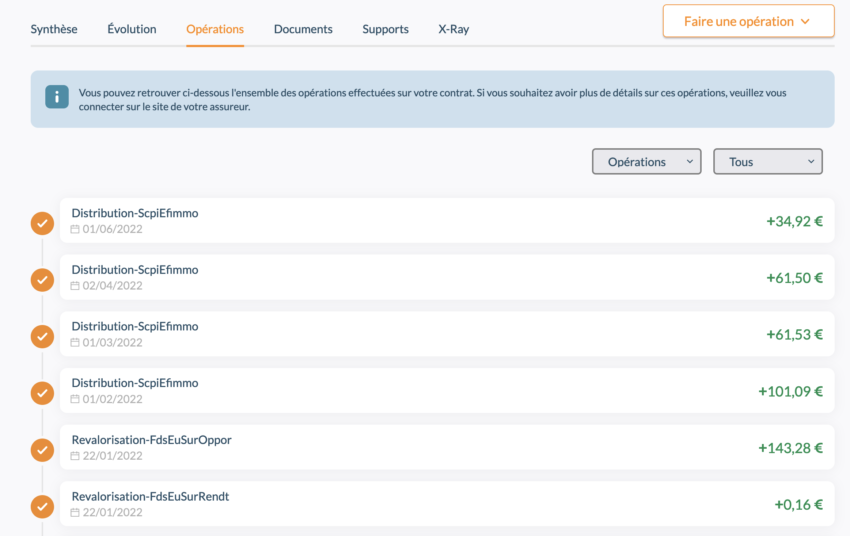Open the Documents tab
This screenshot has height=536, width=850.
coord(303,29)
